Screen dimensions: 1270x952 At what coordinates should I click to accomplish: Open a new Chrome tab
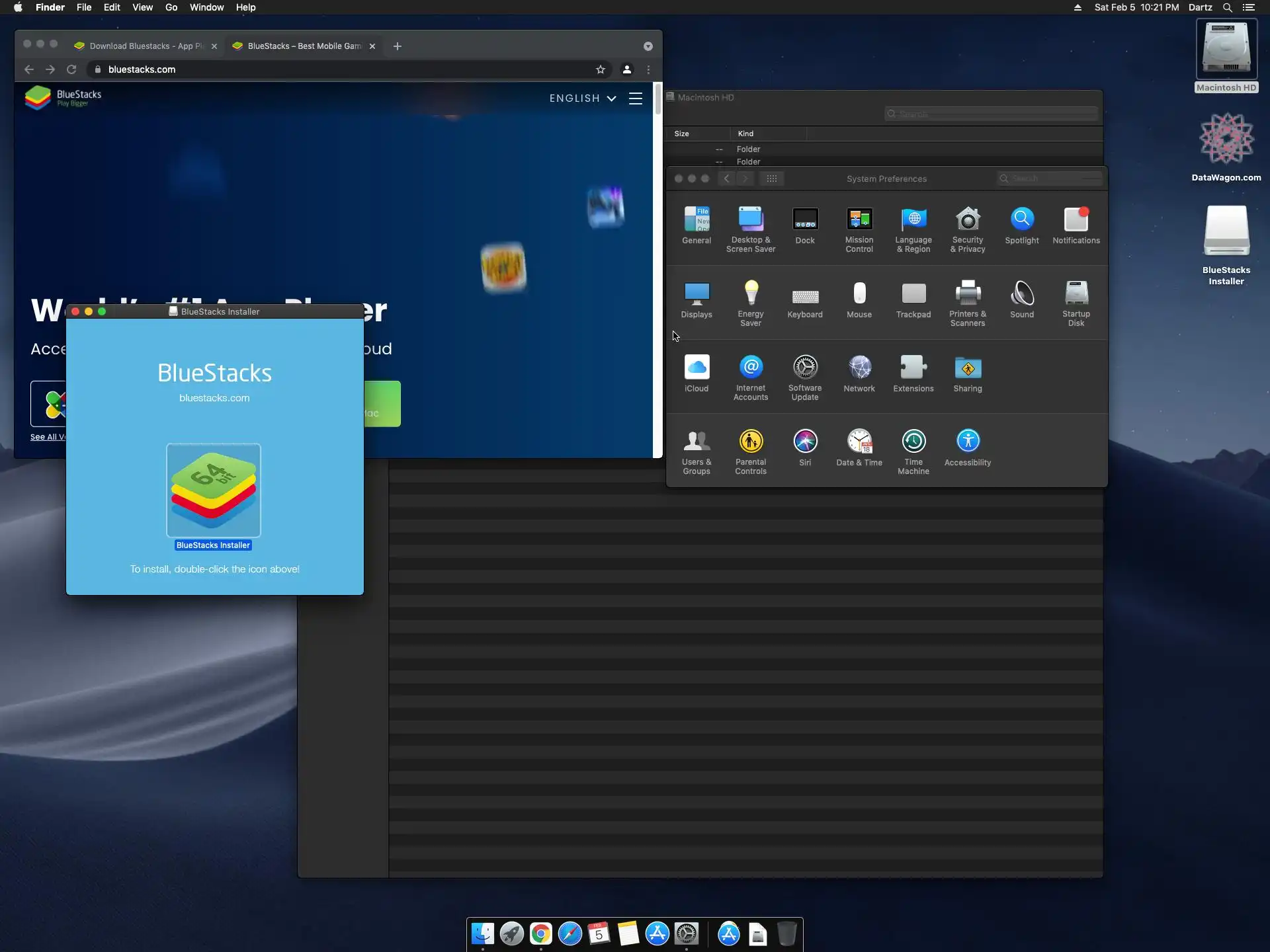397,46
